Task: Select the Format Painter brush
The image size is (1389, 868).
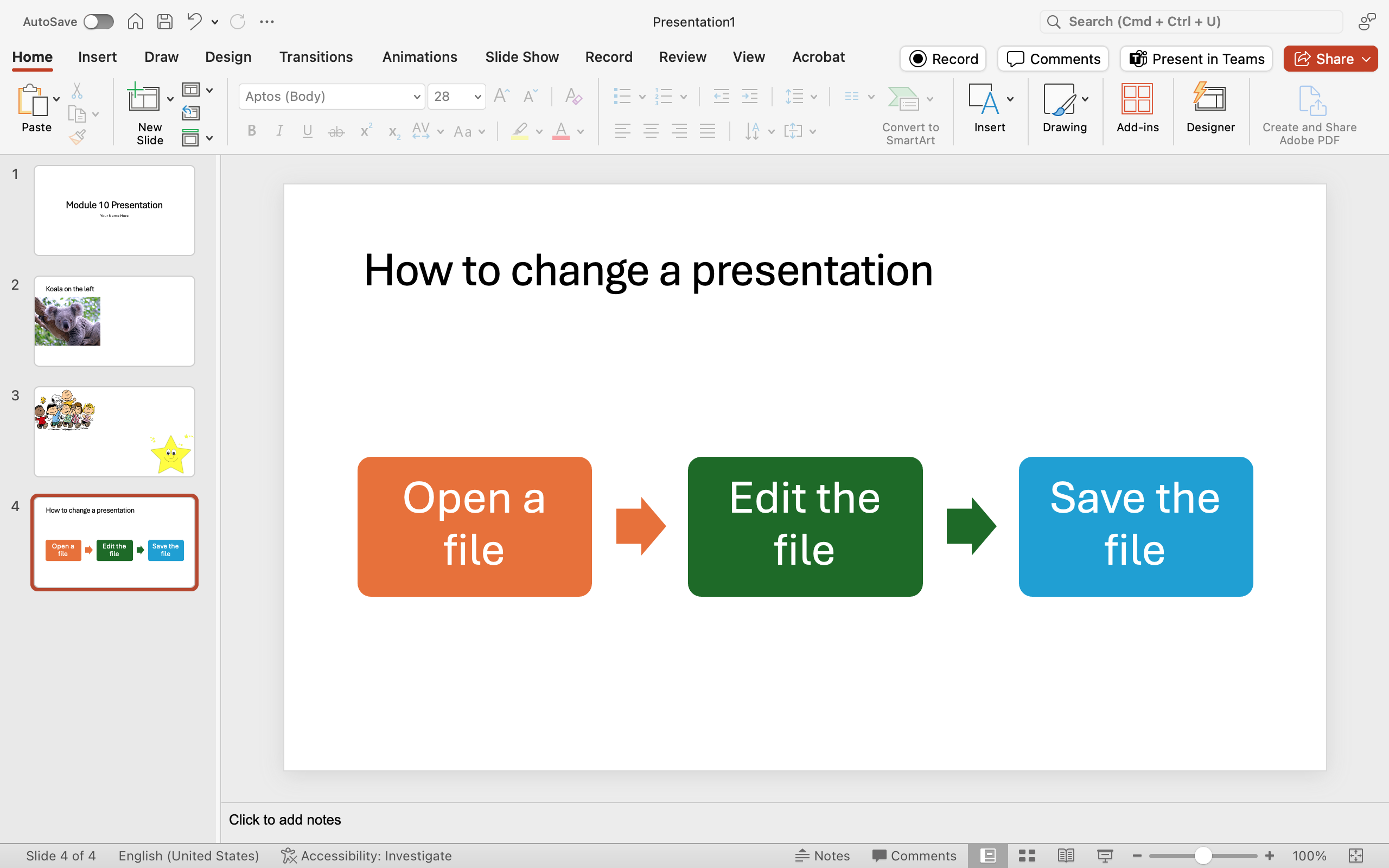Action: pos(77,137)
